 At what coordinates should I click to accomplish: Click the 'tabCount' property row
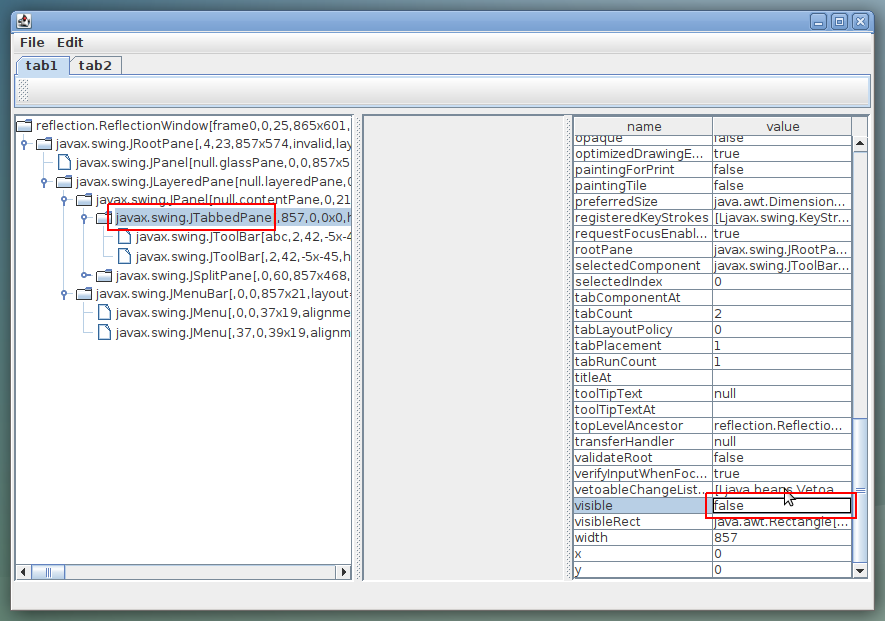pyautogui.click(x=712, y=314)
